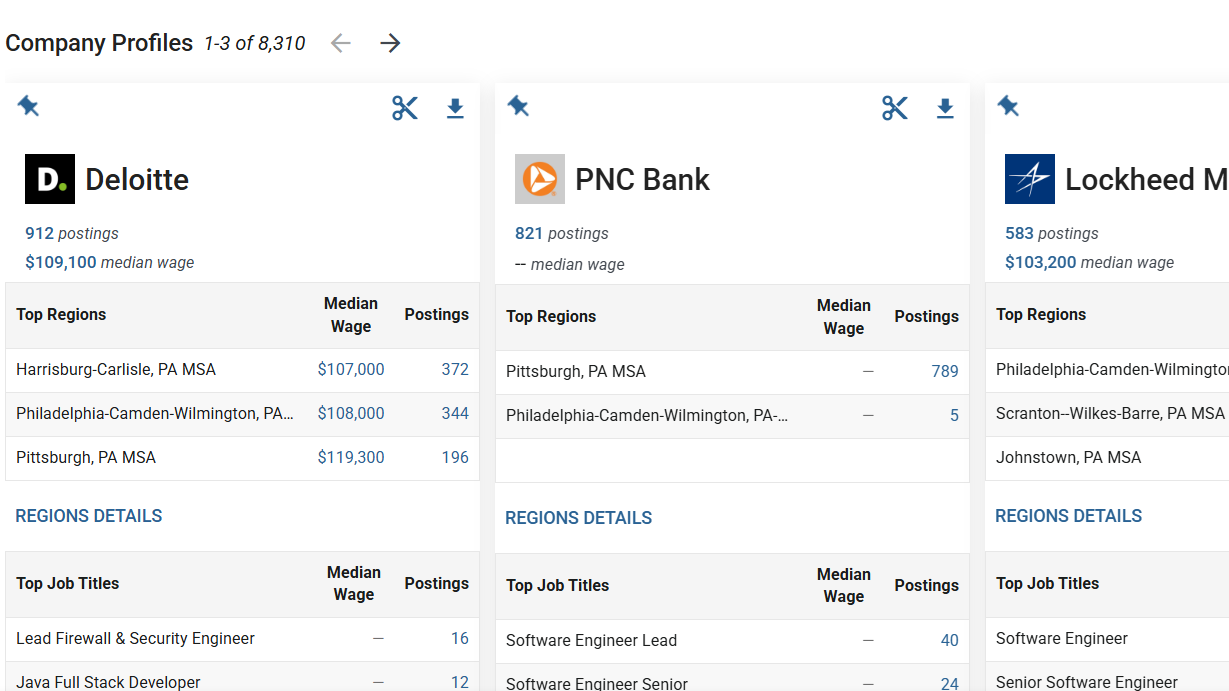Click the Company Profiles page heading
The width and height of the screenshot is (1229, 691).
[x=99, y=43]
